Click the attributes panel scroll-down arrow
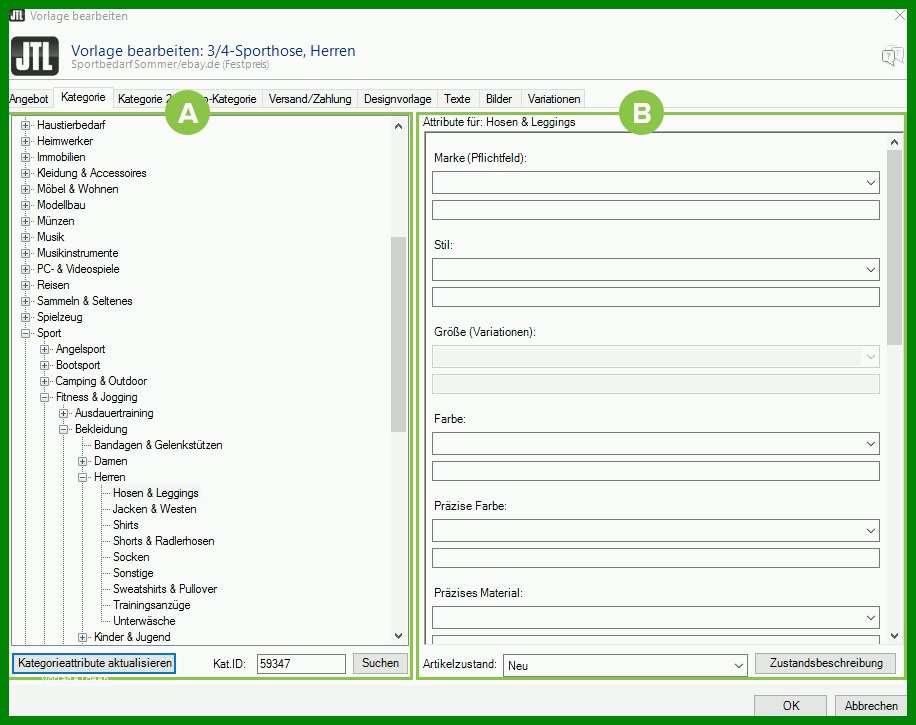 tap(894, 636)
